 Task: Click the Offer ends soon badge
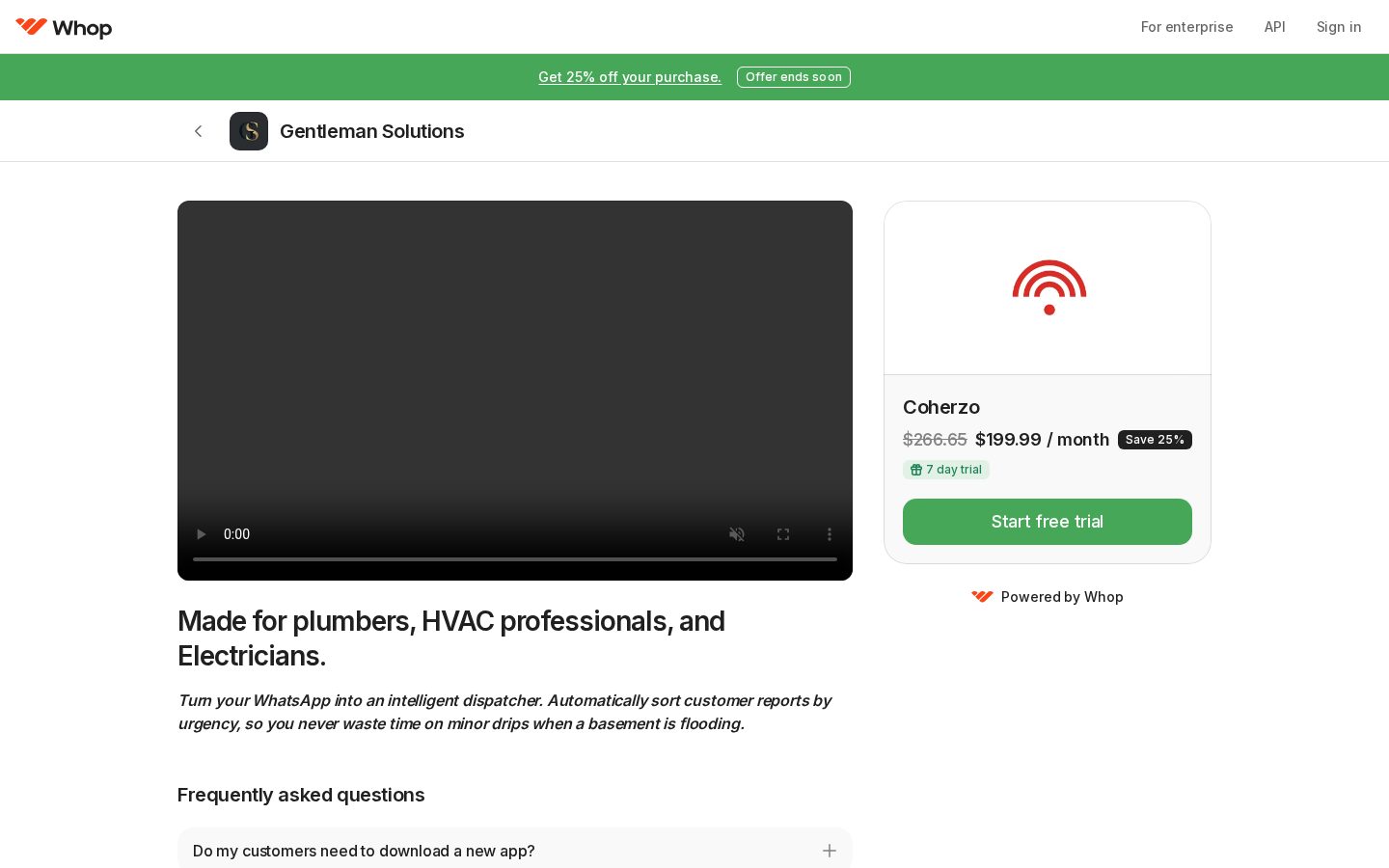point(794,77)
